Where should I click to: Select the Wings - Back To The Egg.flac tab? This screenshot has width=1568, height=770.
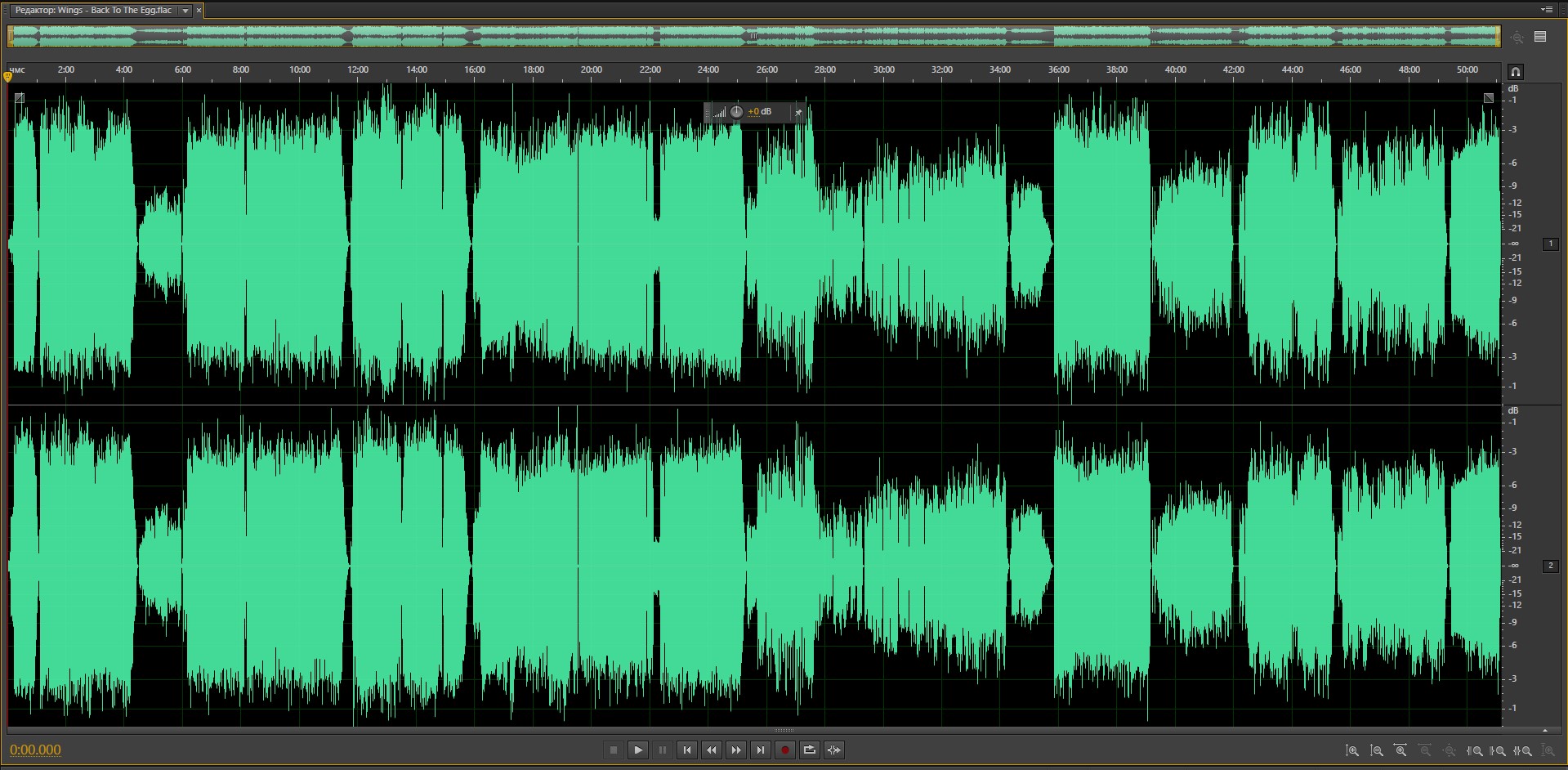(x=93, y=11)
